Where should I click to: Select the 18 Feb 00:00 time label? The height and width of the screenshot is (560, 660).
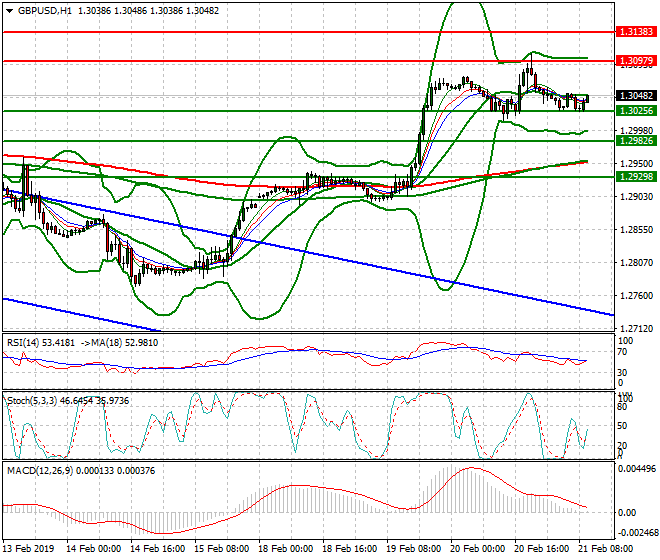click(x=285, y=549)
